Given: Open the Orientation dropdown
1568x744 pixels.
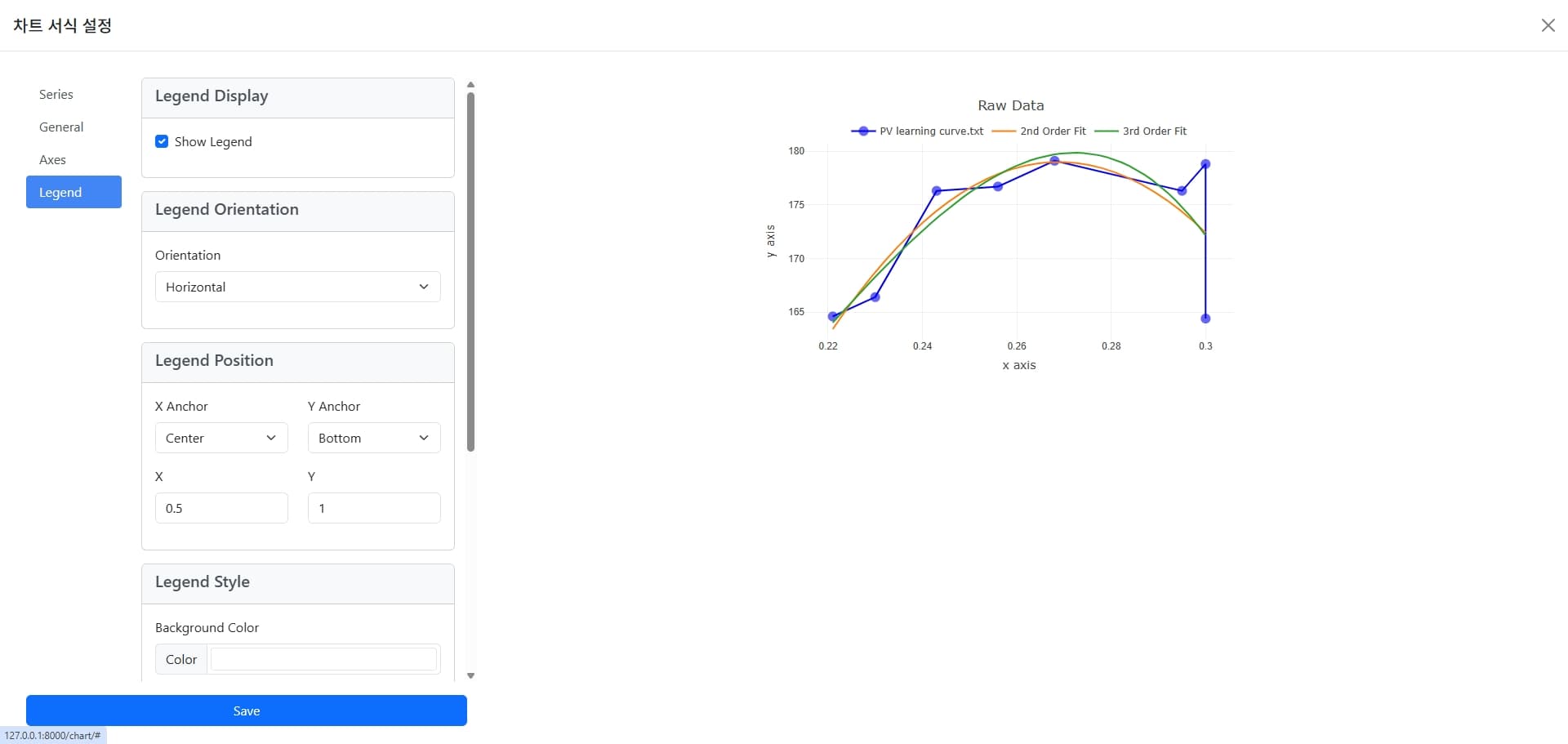Looking at the screenshot, I should [298, 287].
